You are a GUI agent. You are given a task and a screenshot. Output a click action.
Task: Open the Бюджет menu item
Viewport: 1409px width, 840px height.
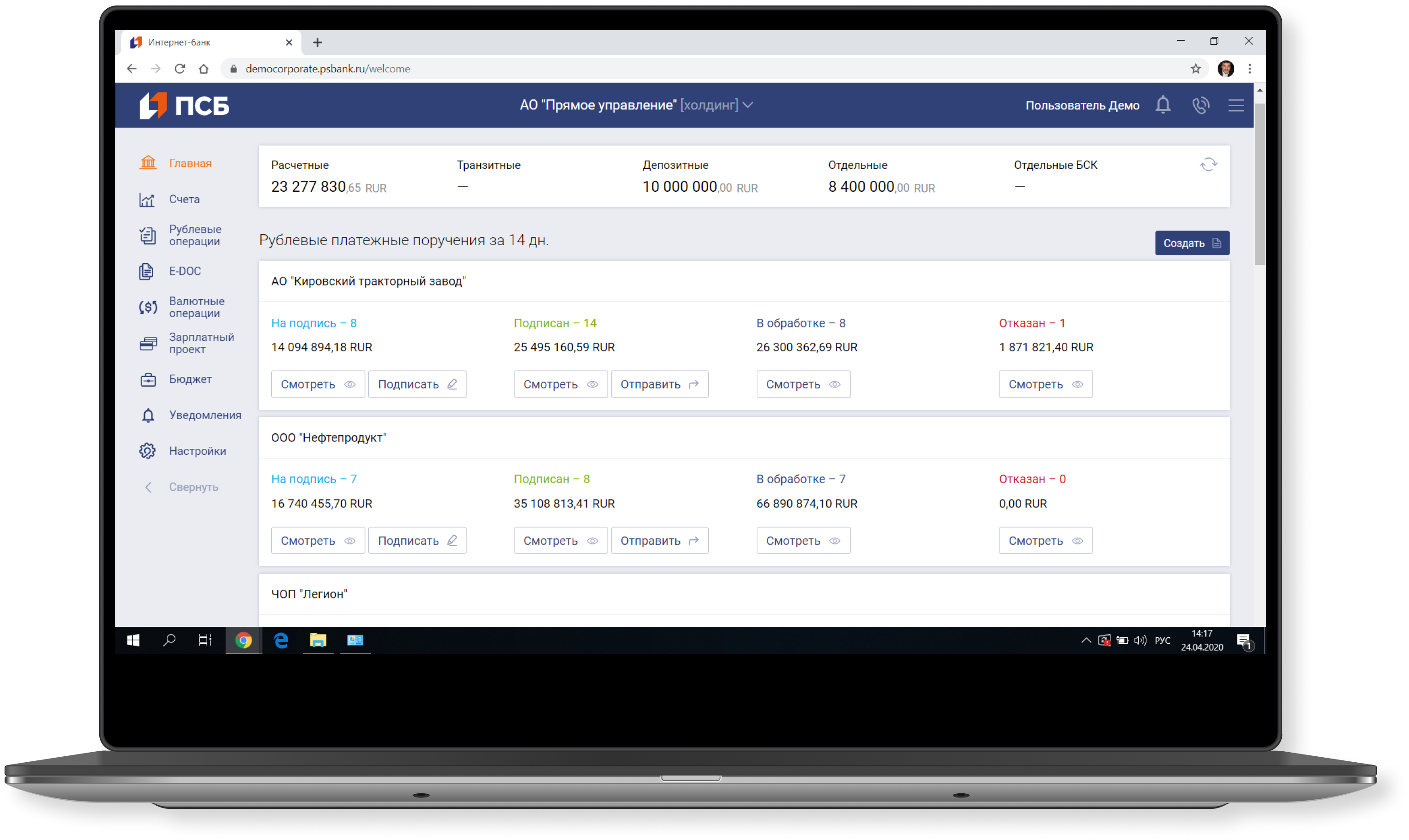[190, 379]
